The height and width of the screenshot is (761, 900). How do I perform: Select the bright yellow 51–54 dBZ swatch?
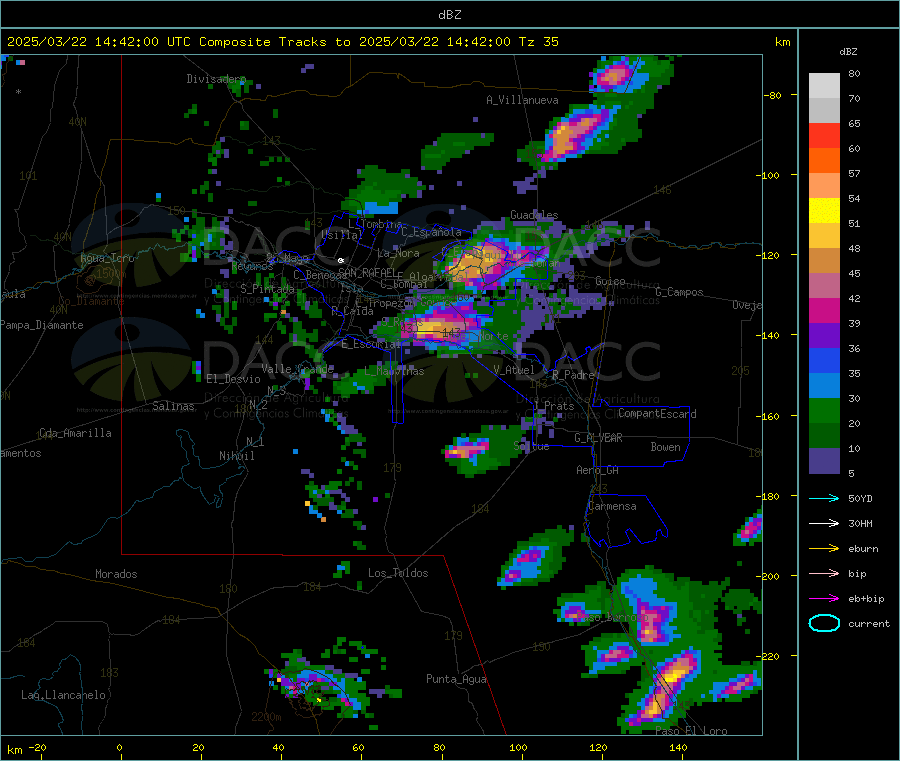coord(824,211)
